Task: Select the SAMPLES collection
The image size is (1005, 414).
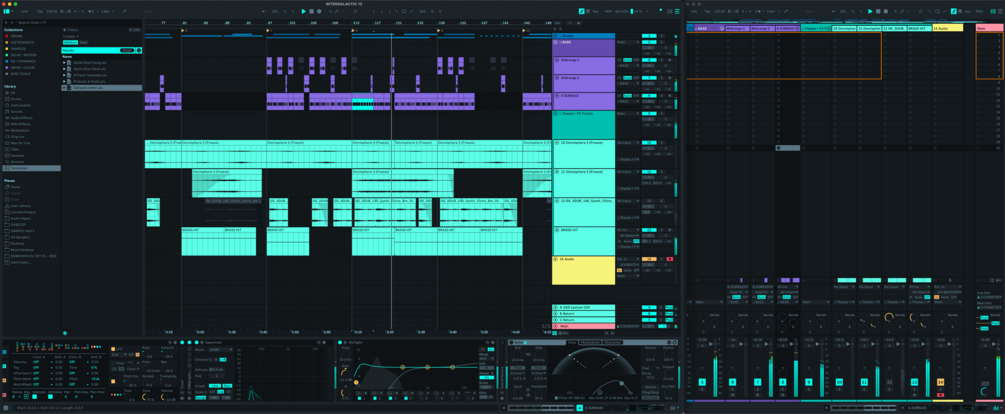Action: point(18,48)
